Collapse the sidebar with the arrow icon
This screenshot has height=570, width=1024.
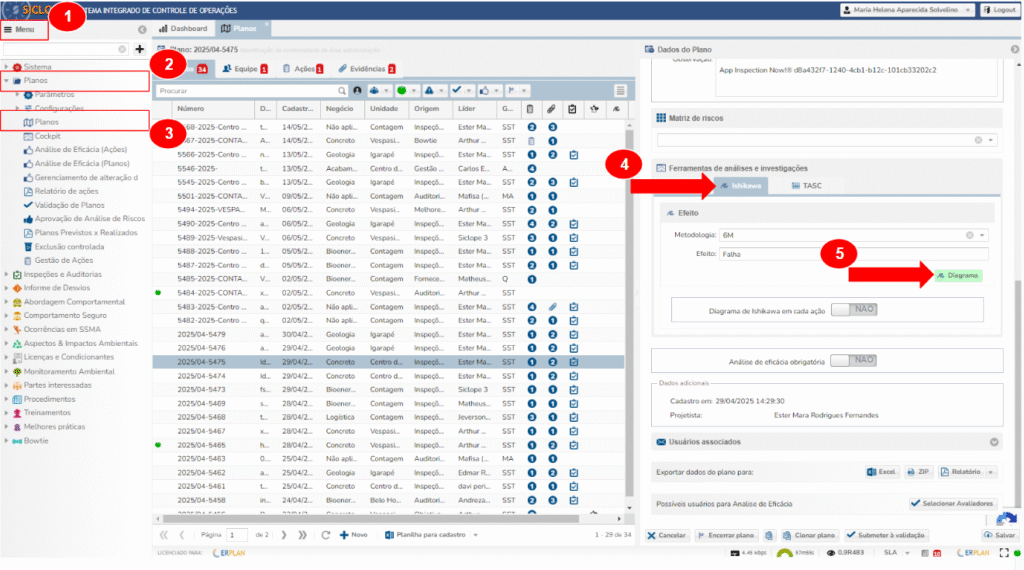tap(142, 29)
